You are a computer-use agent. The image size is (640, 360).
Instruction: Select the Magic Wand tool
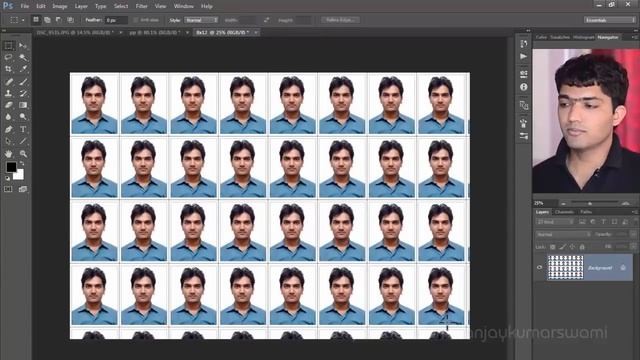coord(23,58)
